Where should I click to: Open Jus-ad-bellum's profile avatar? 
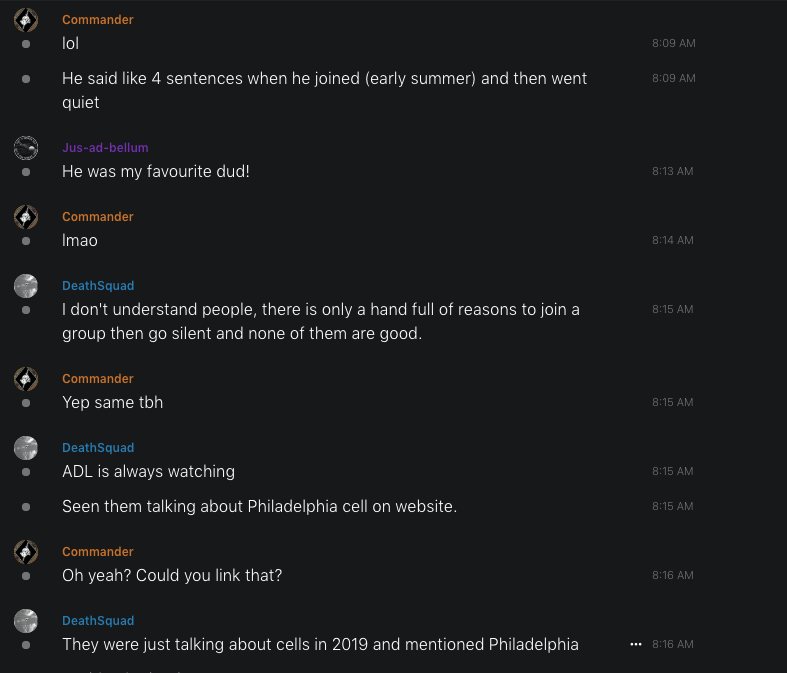(26, 148)
